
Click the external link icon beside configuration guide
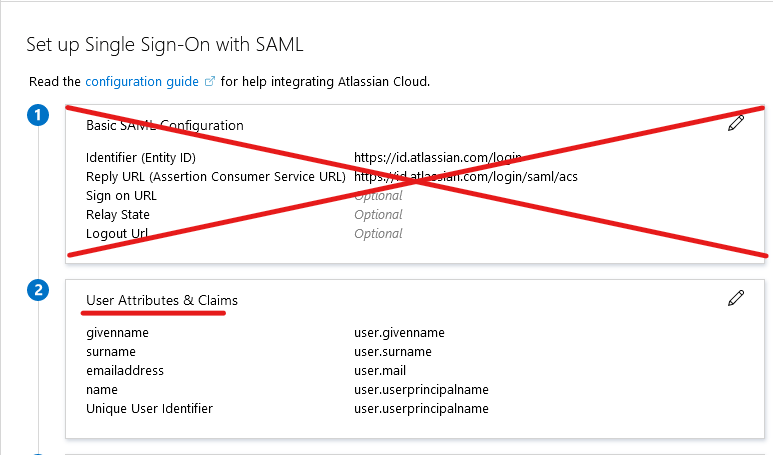pyautogui.click(x=210, y=81)
